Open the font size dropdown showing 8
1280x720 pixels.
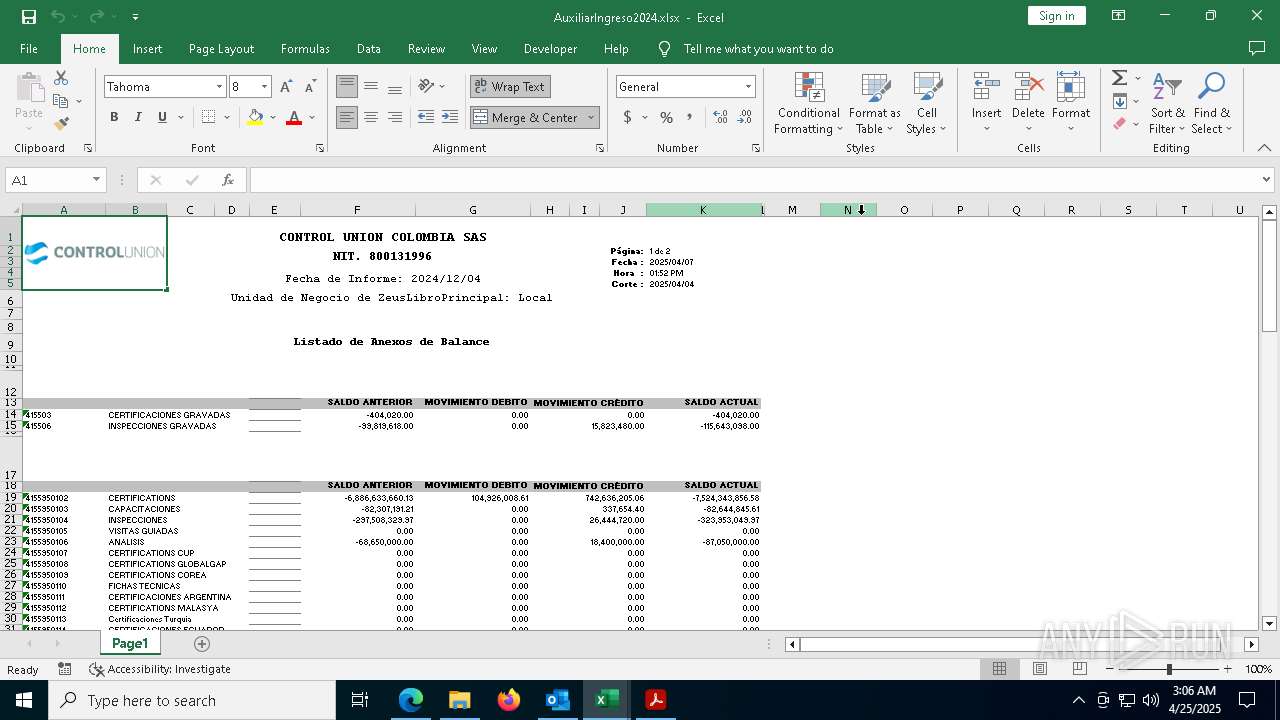[x=264, y=87]
